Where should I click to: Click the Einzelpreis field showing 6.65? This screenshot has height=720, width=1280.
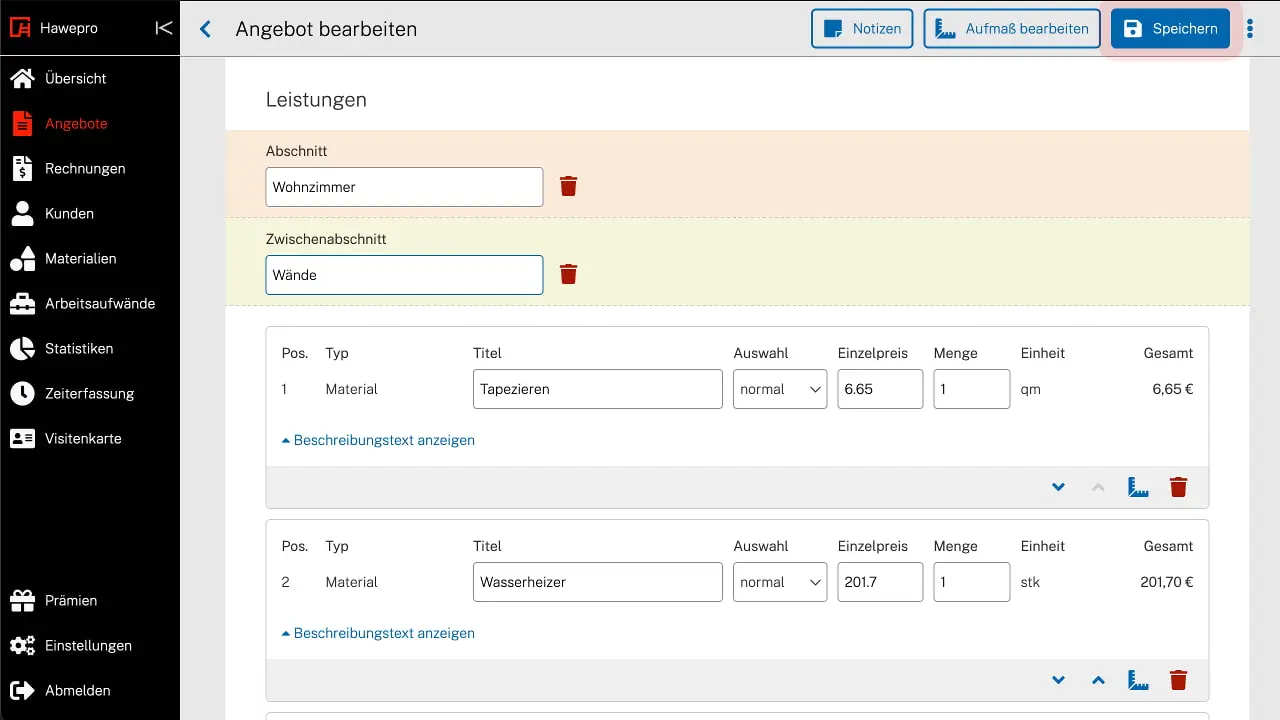click(x=880, y=389)
